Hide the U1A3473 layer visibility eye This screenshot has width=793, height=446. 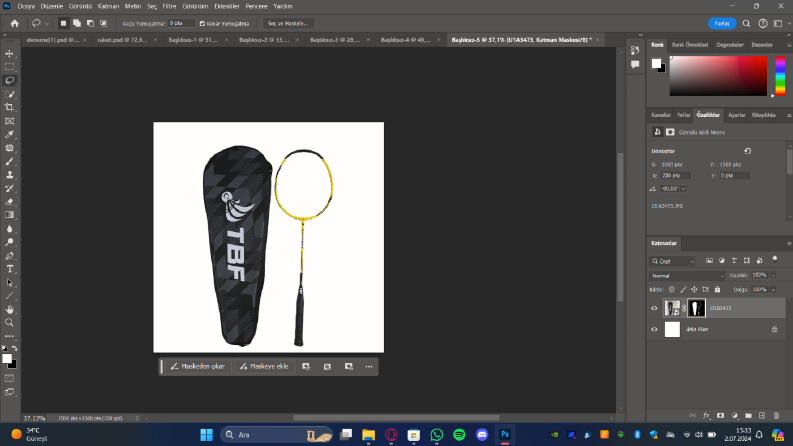[x=654, y=308]
